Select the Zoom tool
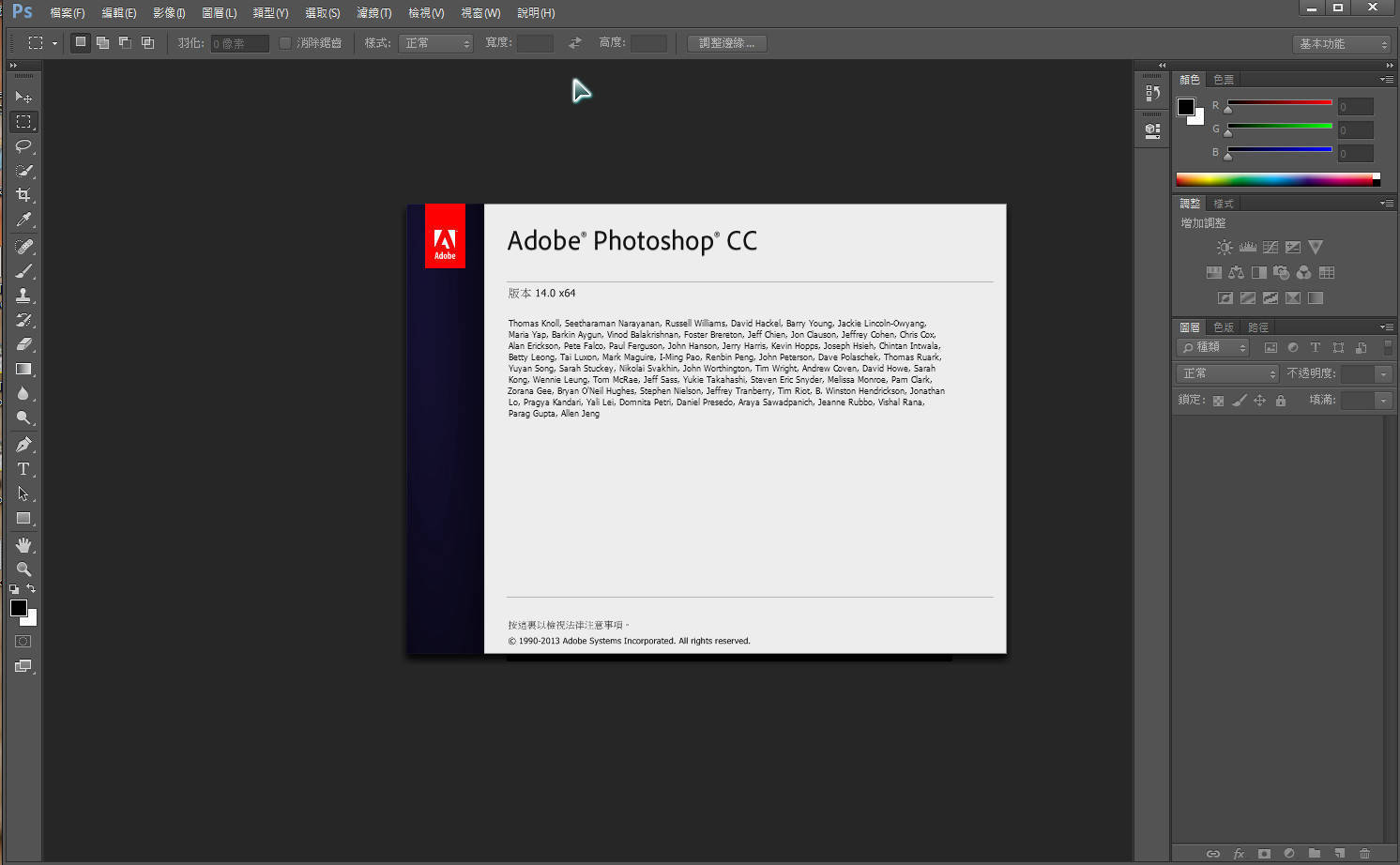 [23, 569]
